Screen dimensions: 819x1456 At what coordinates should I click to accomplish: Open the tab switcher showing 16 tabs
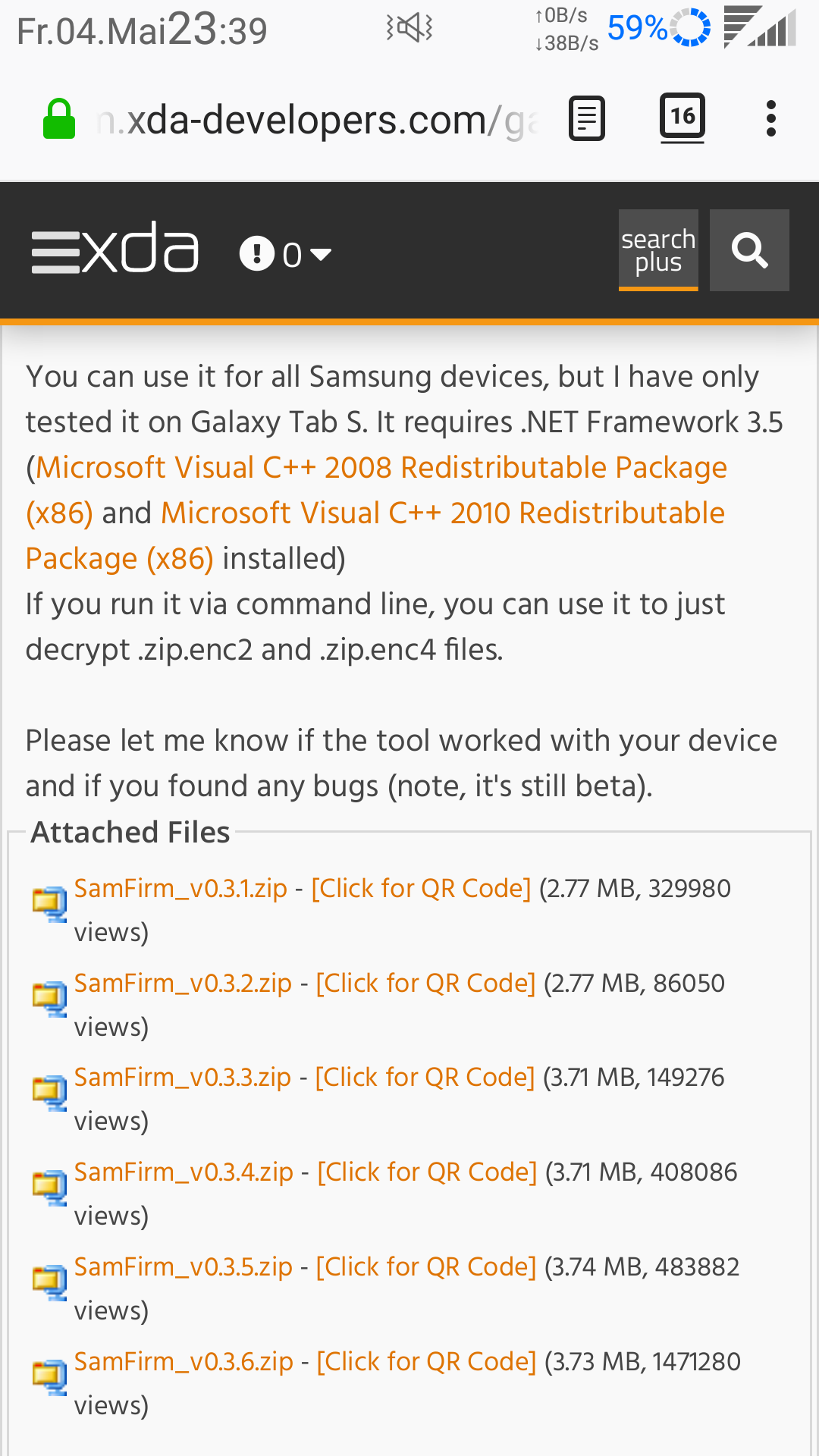click(x=682, y=118)
